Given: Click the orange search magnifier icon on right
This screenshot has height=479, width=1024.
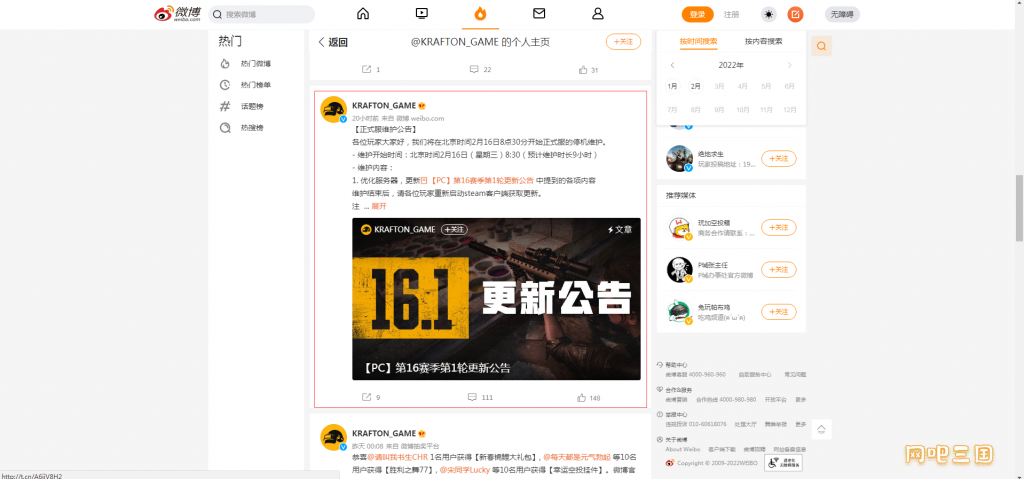Looking at the screenshot, I should pos(822,46).
